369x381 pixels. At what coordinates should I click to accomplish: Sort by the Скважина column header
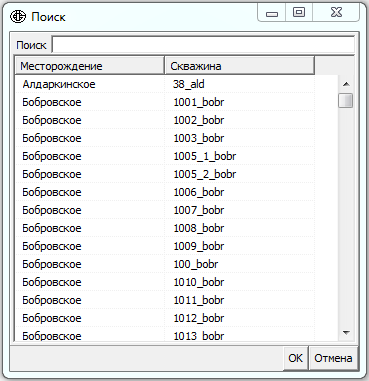[x=240, y=66]
